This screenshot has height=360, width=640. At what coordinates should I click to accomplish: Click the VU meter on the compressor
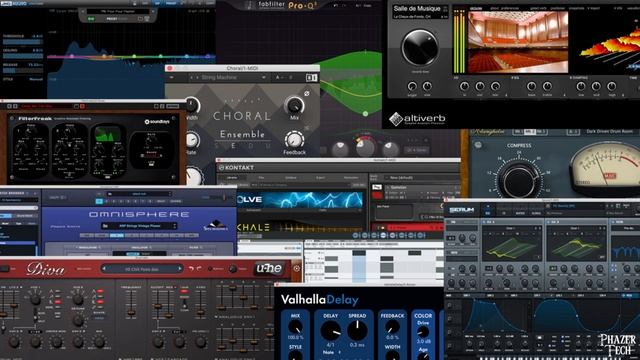point(606,167)
